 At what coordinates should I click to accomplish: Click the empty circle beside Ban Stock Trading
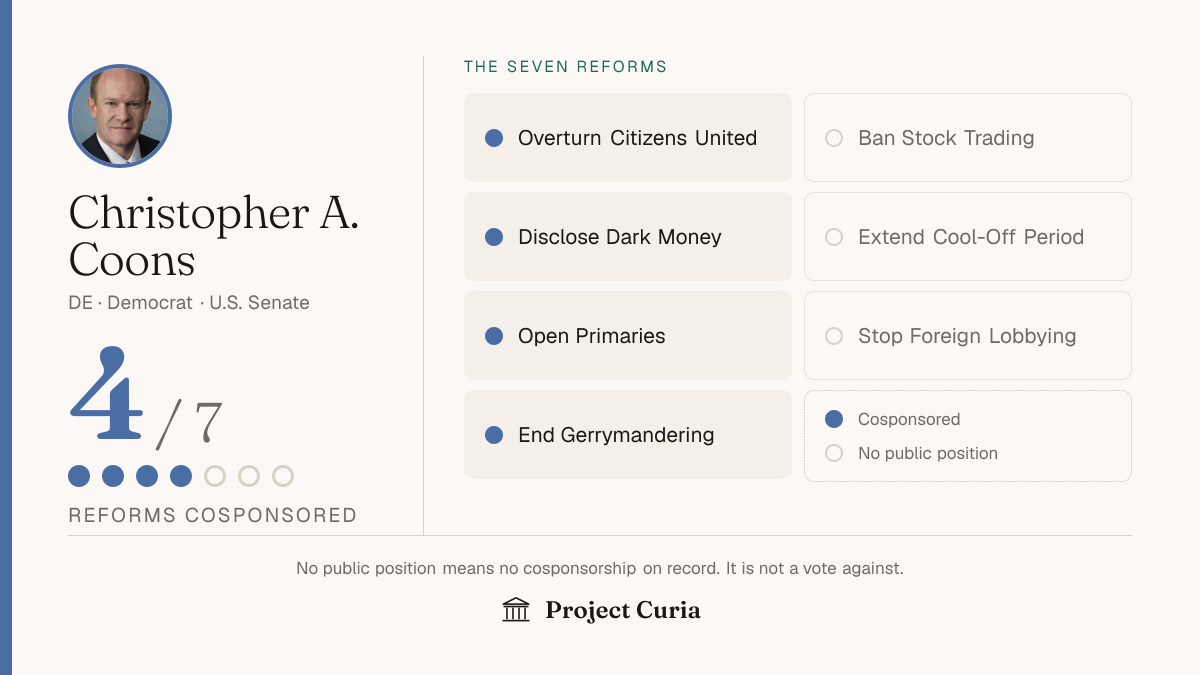(x=834, y=138)
